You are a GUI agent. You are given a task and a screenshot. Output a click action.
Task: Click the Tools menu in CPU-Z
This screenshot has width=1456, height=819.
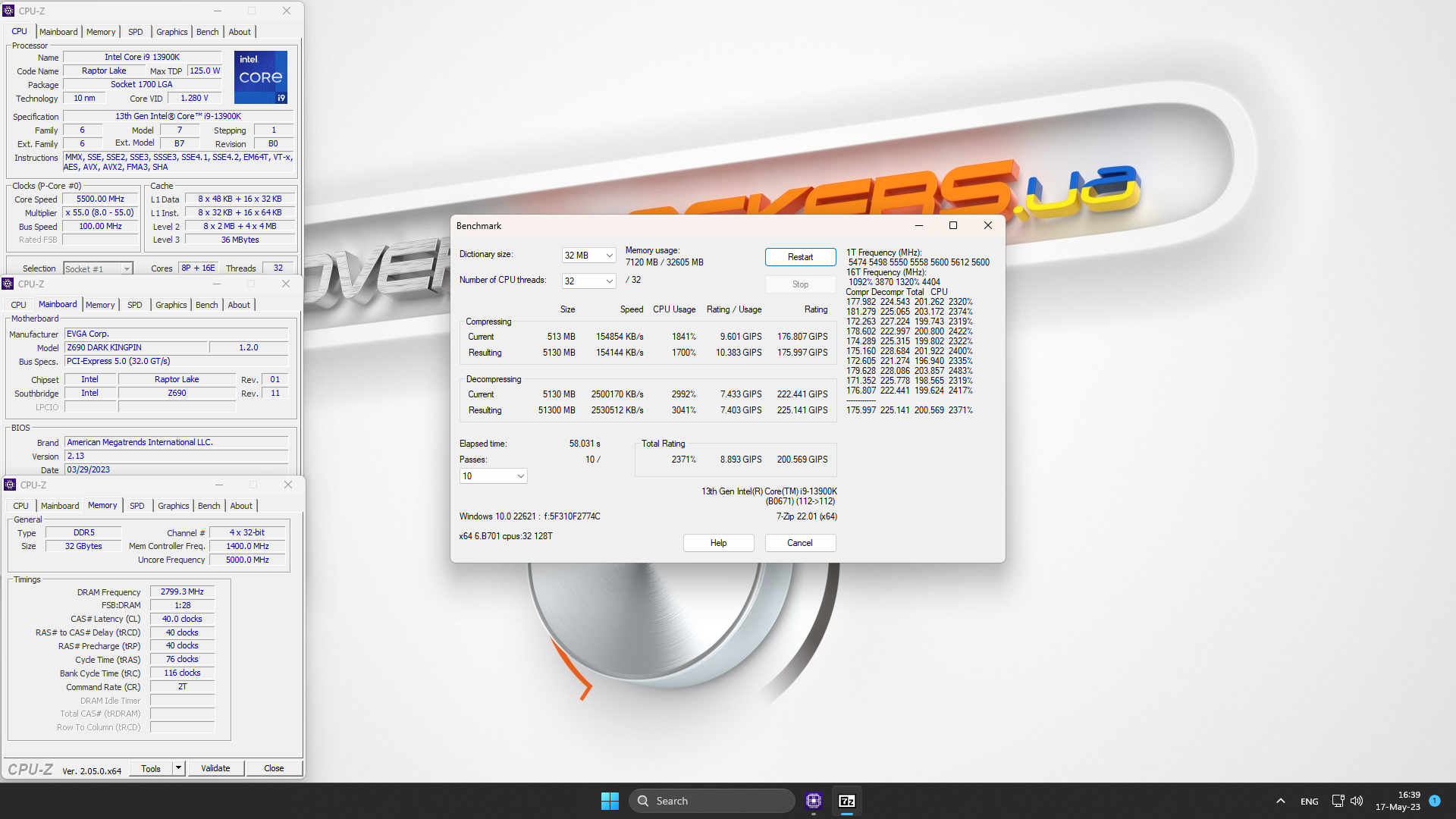(x=151, y=768)
